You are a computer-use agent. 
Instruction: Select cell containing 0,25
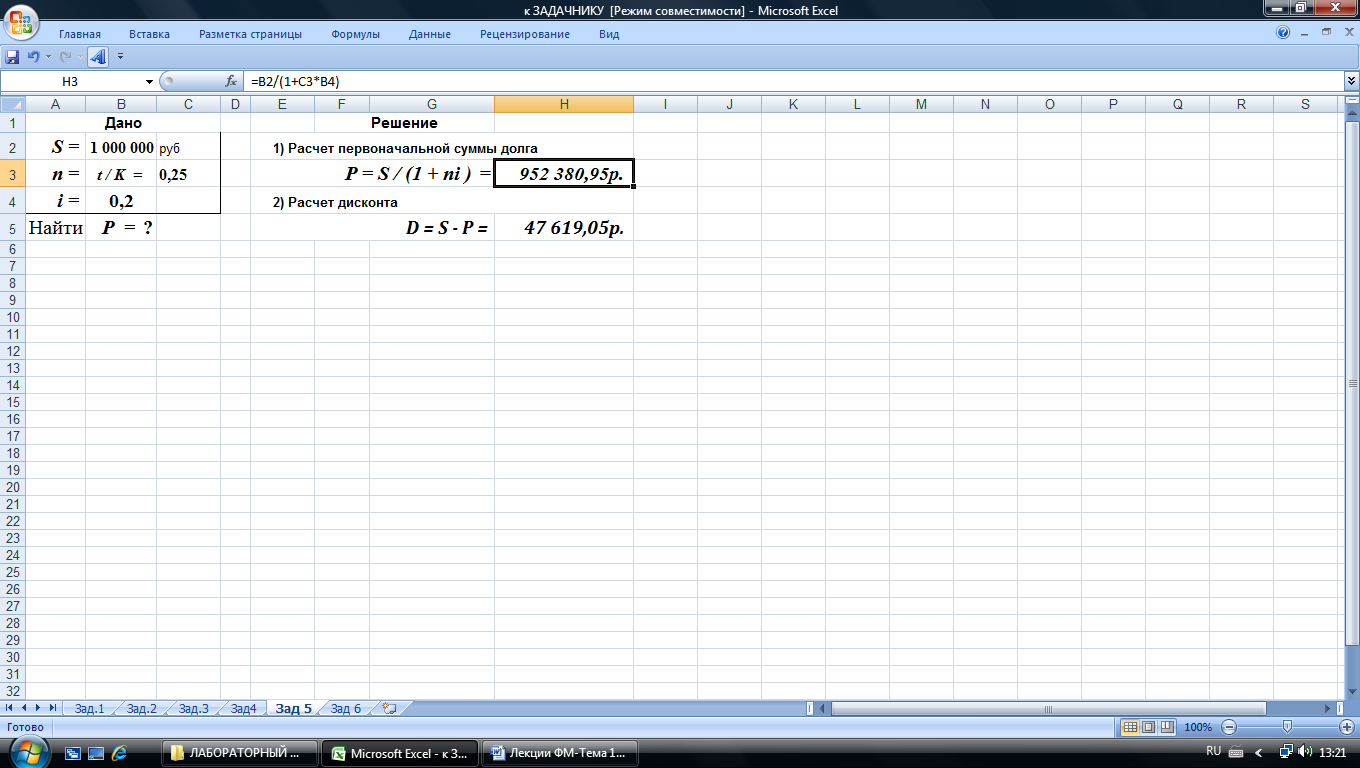[x=188, y=174]
